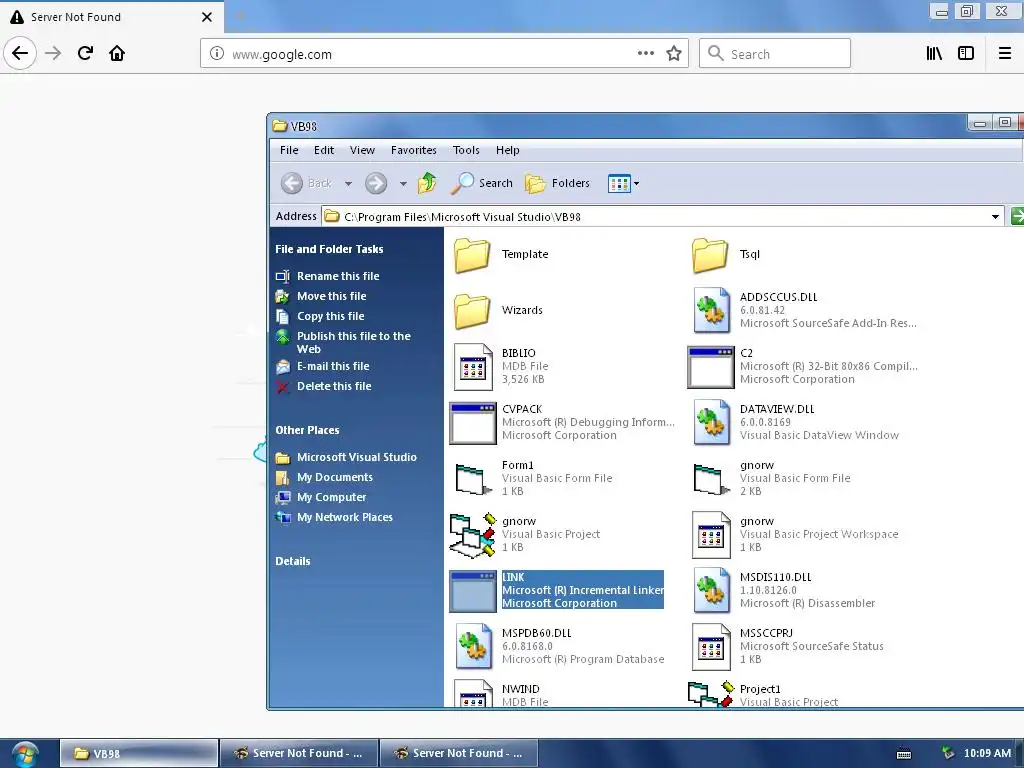Reload the page in Firefox
The image size is (1024, 768).
(85, 53)
